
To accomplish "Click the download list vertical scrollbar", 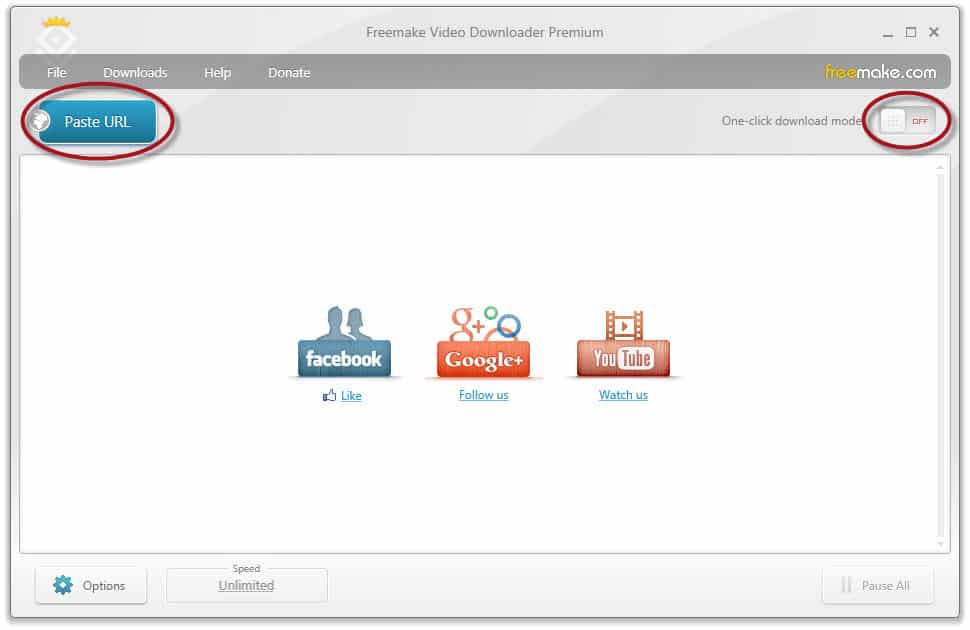I will click(x=940, y=356).
